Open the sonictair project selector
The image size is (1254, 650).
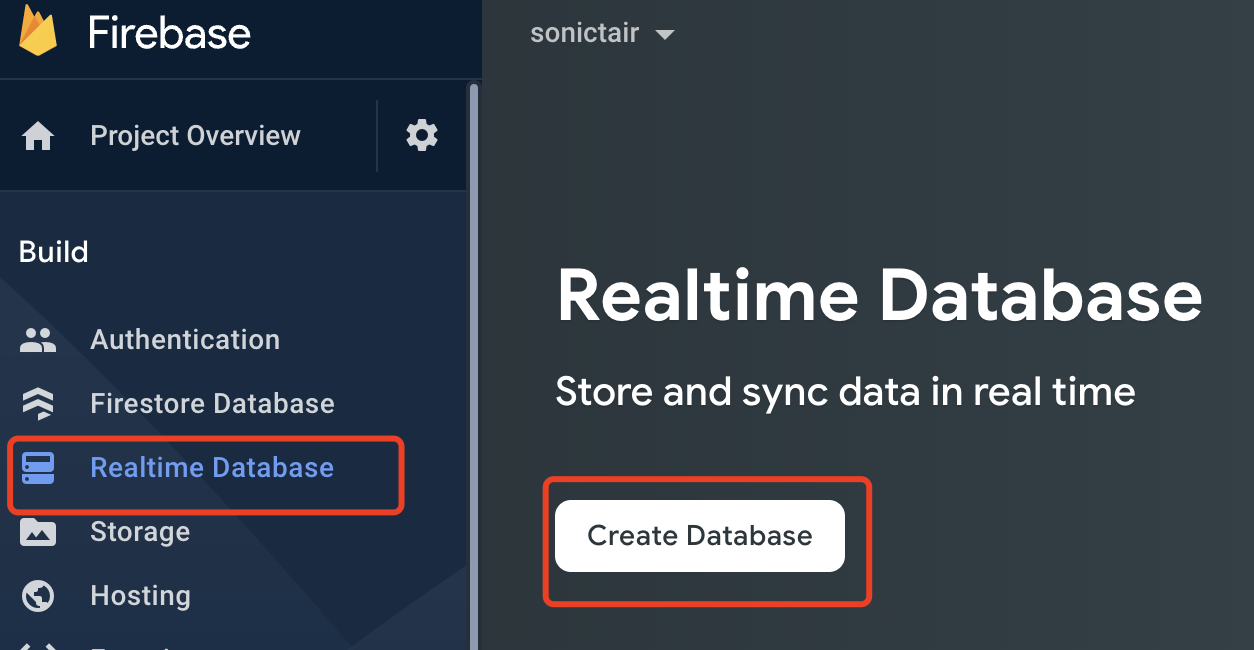point(585,33)
